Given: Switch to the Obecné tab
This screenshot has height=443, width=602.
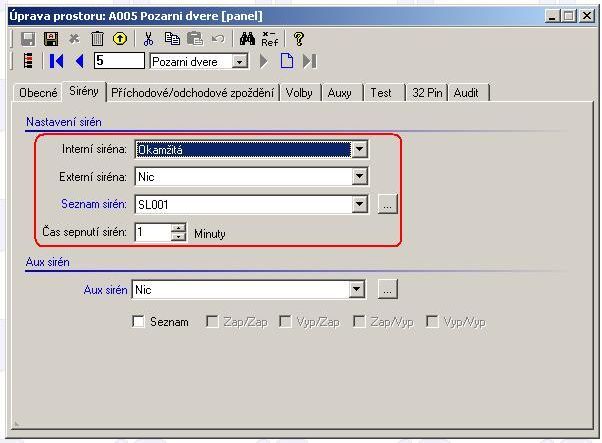Looking at the screenshot, I should (39, 92).
